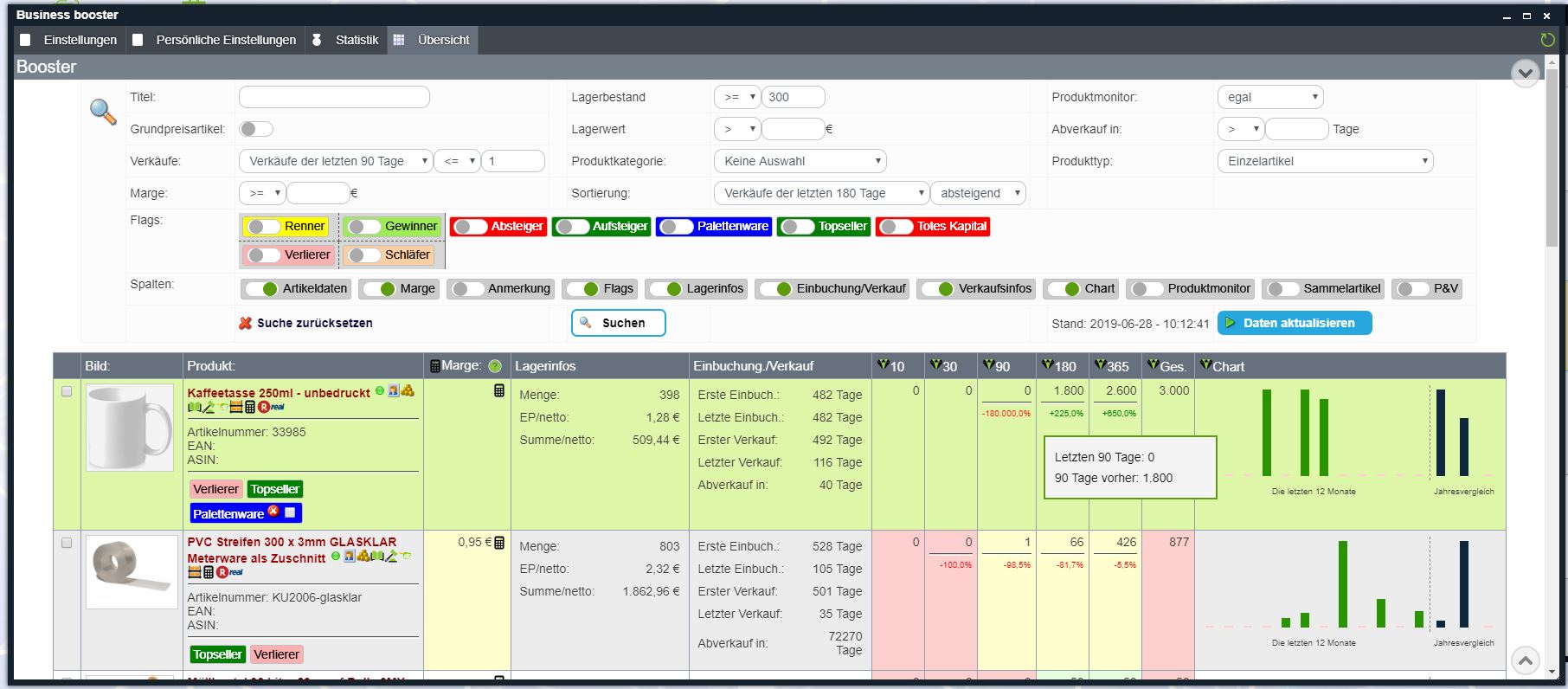The image size is (1568, 689).
Task: Click the Daten aktualisieren button
Action: coord(1294,323)
